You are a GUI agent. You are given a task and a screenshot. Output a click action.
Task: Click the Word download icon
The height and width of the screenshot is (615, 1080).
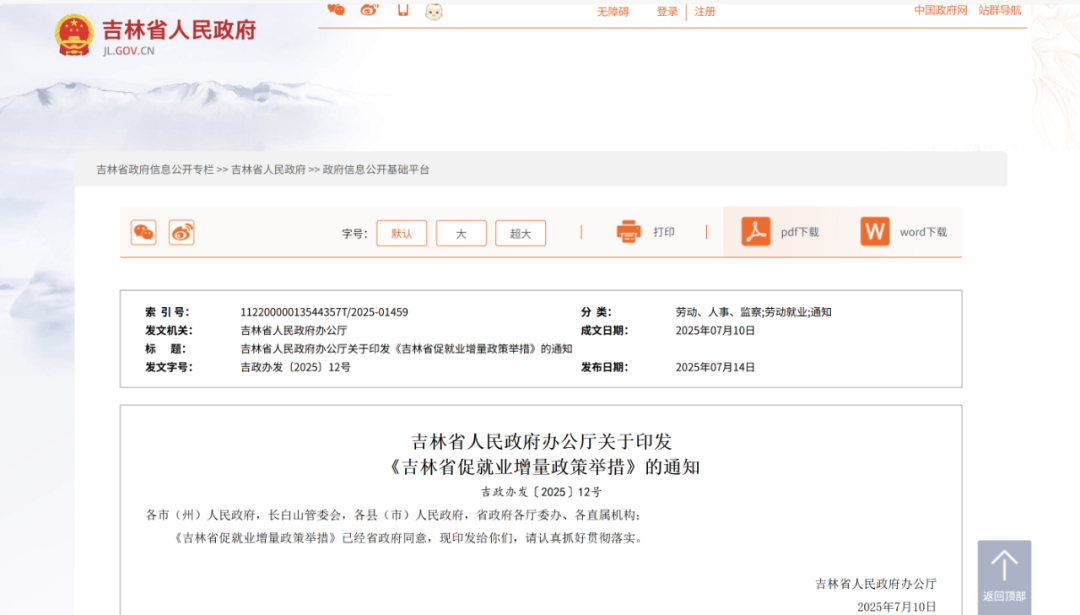[874, 232]
